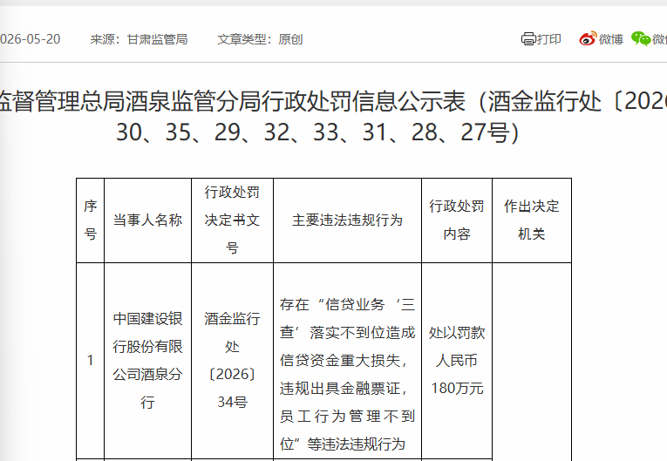Click the text 文章类型：原创

pyautogui.click(x=260, y=39)
